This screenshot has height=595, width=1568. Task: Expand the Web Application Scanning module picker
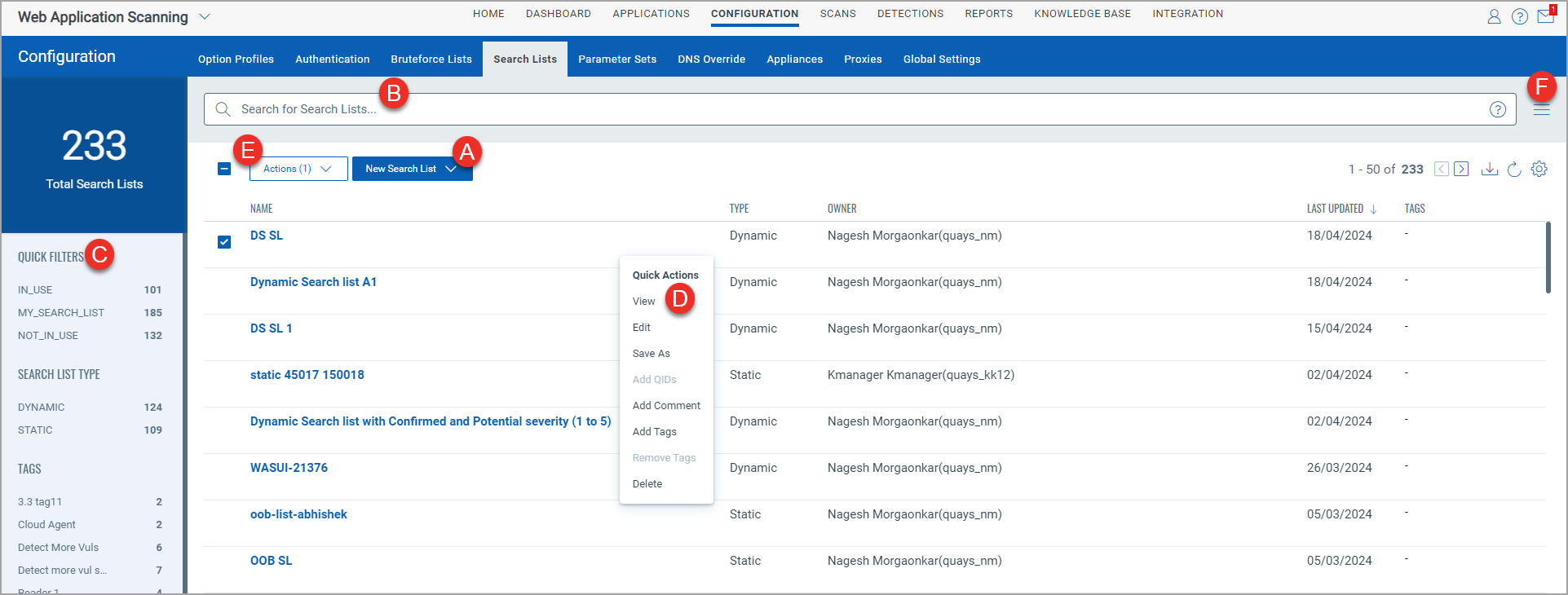(x=205, y=16)
